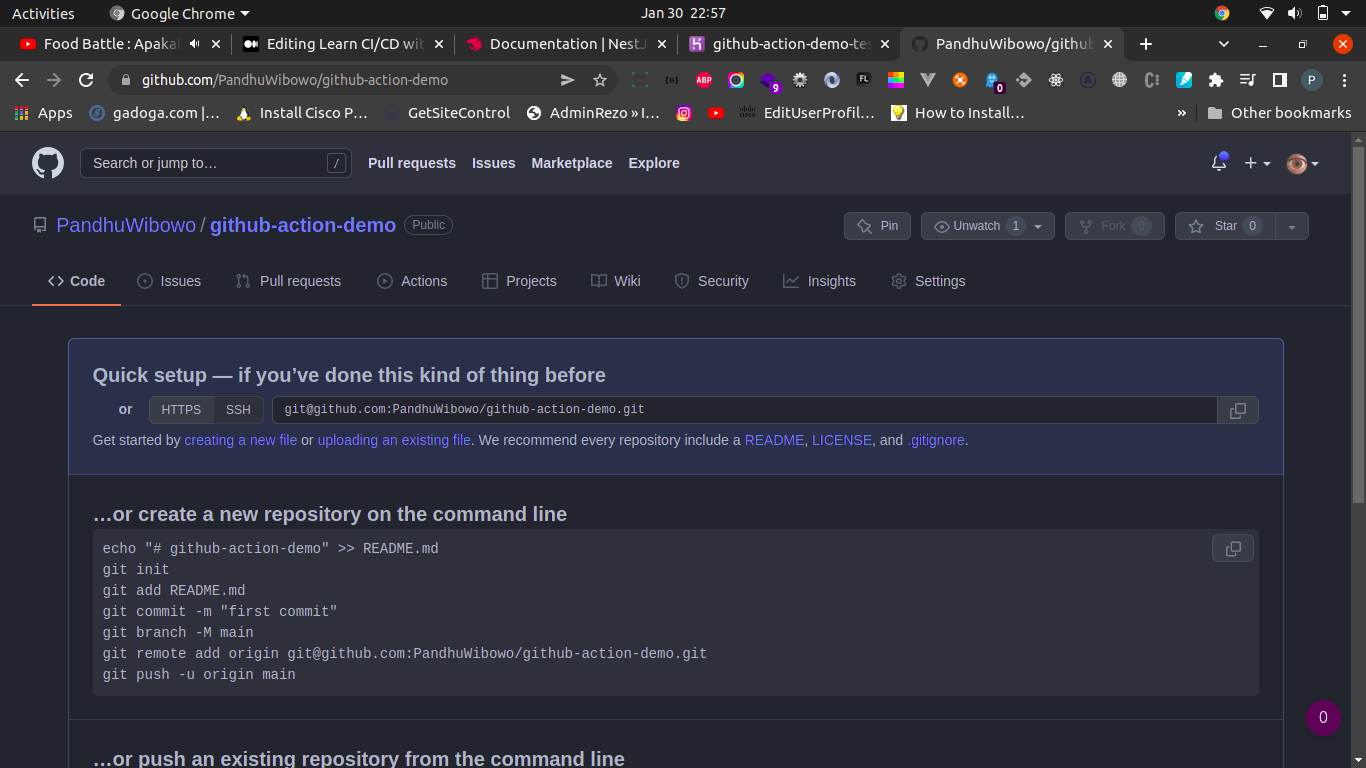The width and height of the screenshot is (1366, 768).
Task: Select the SSH protocol option
Action: (x=238, y=410)
